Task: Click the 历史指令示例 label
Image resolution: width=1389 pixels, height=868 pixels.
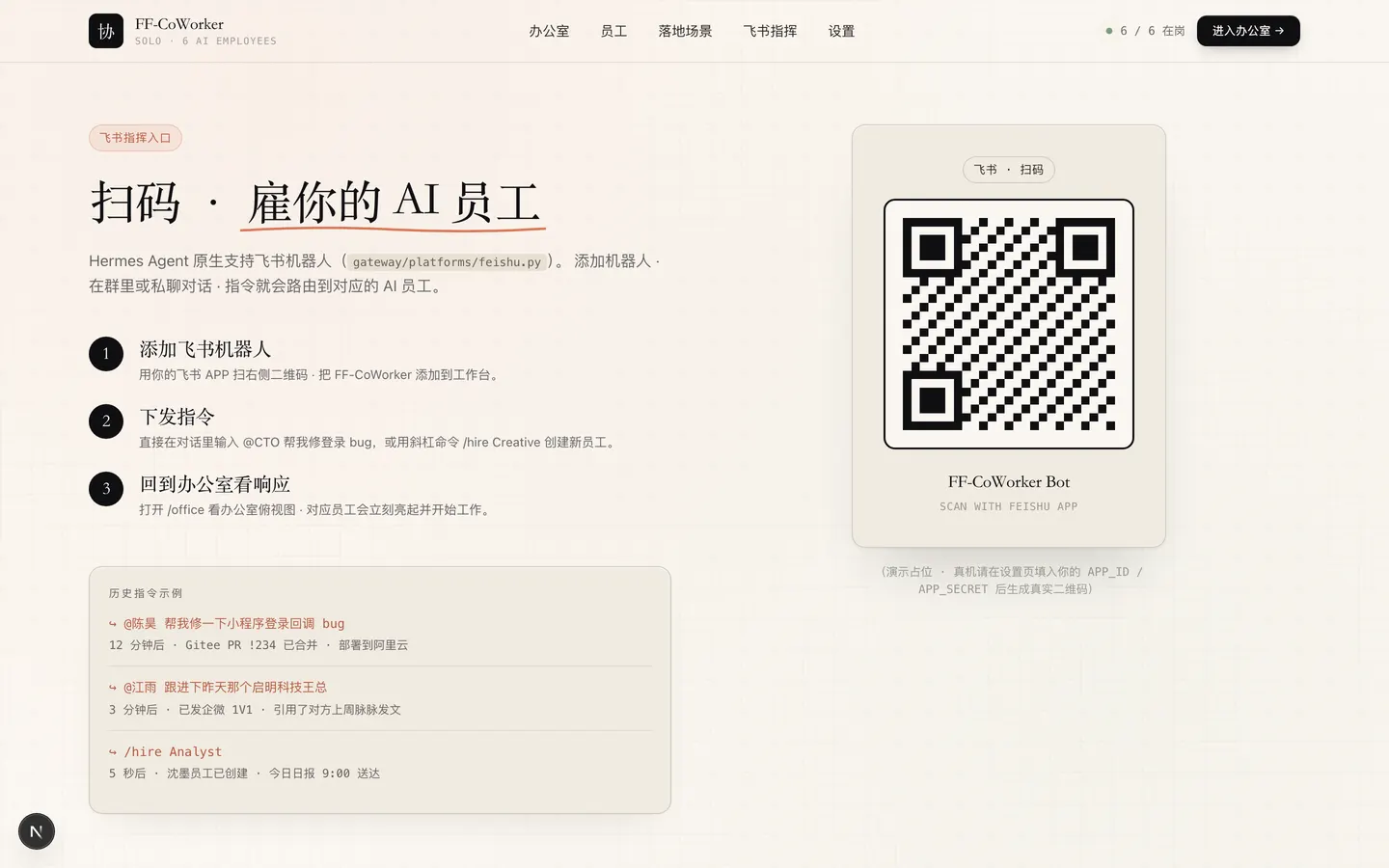Action: [146, 593]
